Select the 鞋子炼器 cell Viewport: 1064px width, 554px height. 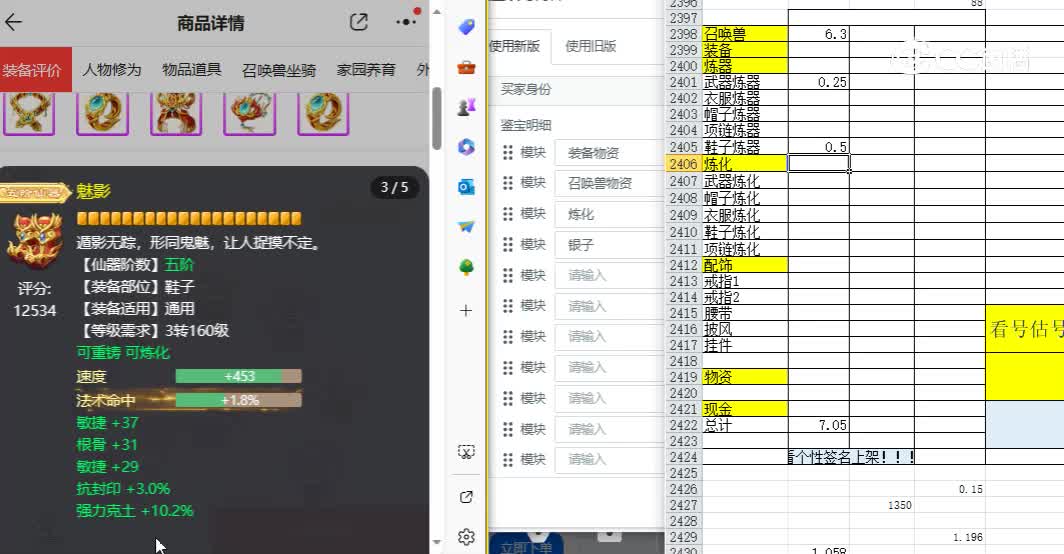click(x=744, y=147)
